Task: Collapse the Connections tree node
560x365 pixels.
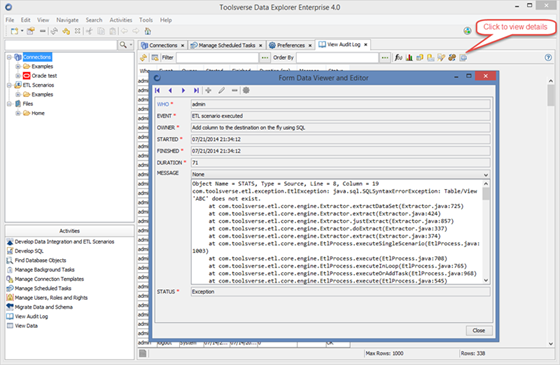Action: (10, 57)
